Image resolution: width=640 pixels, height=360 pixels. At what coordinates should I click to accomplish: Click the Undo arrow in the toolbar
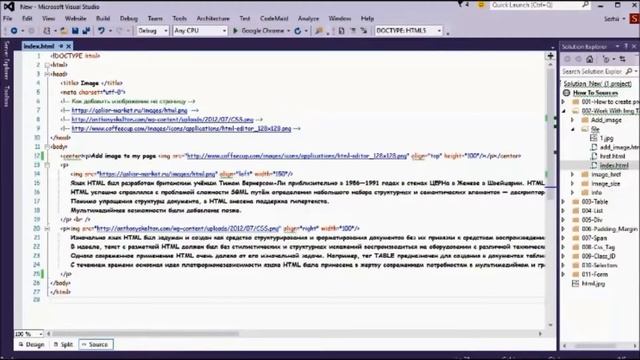click(101, 31)
